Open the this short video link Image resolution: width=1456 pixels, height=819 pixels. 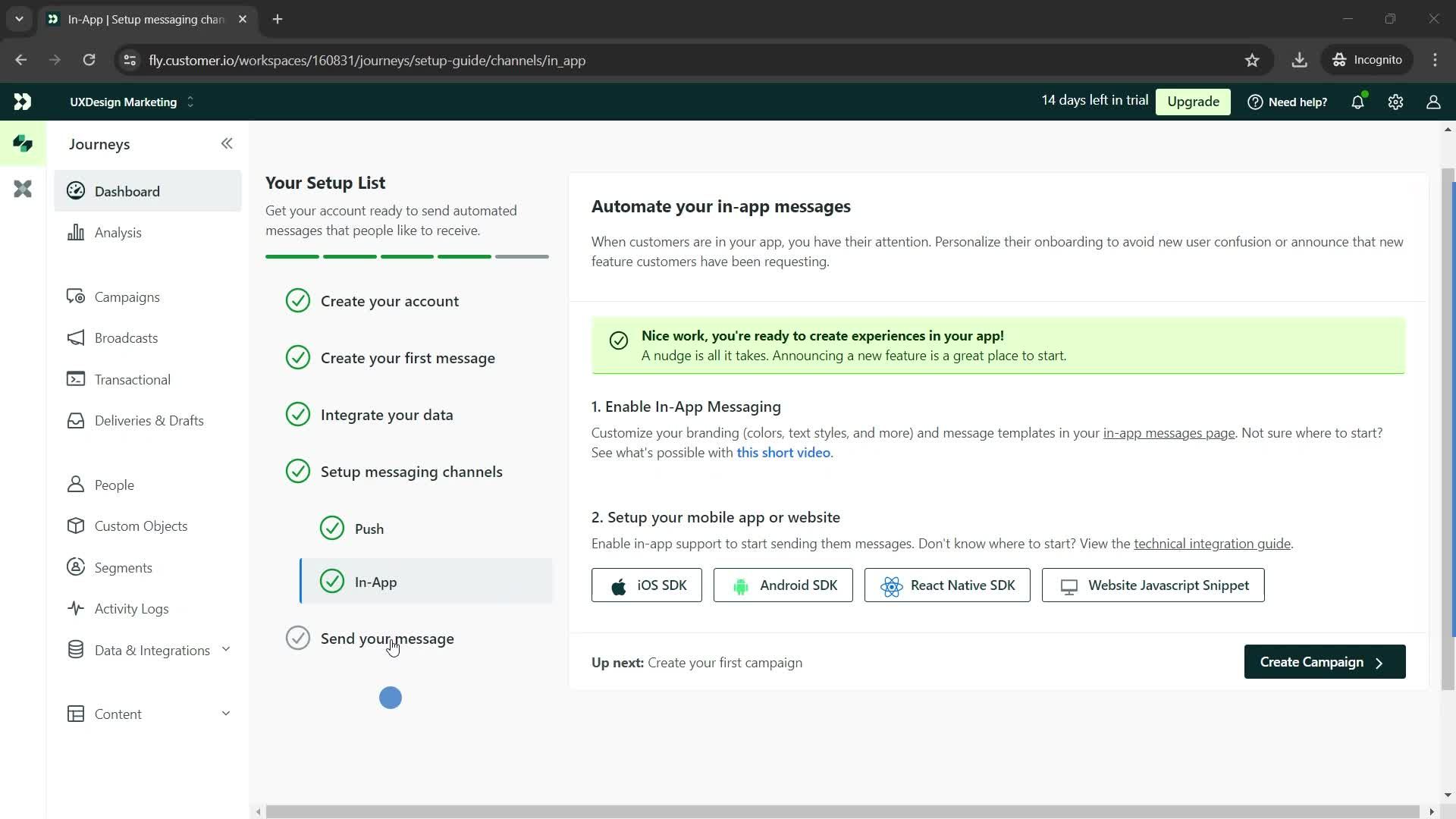pyautogui.click(x=783, y=453)
